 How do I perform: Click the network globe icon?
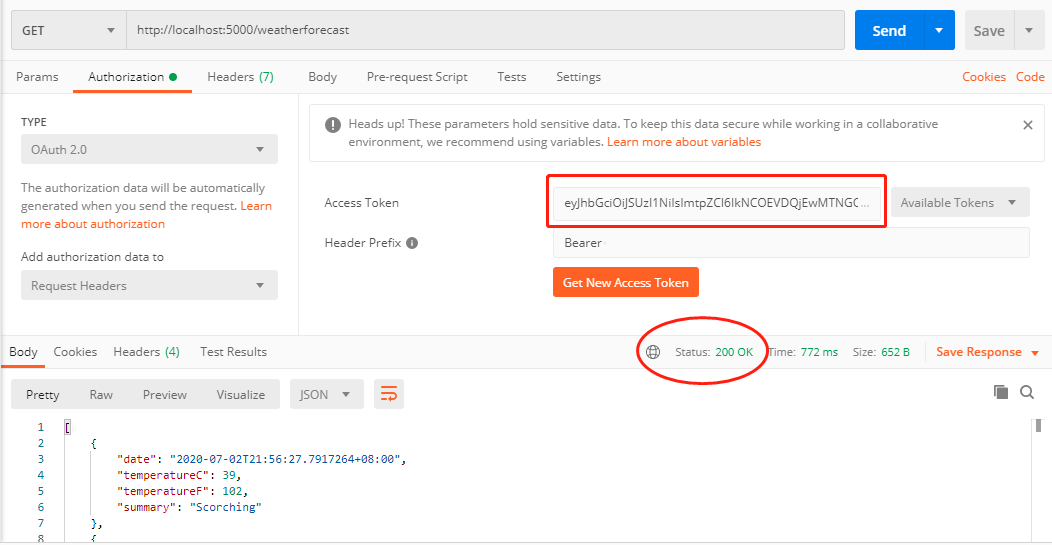(653, 352)
